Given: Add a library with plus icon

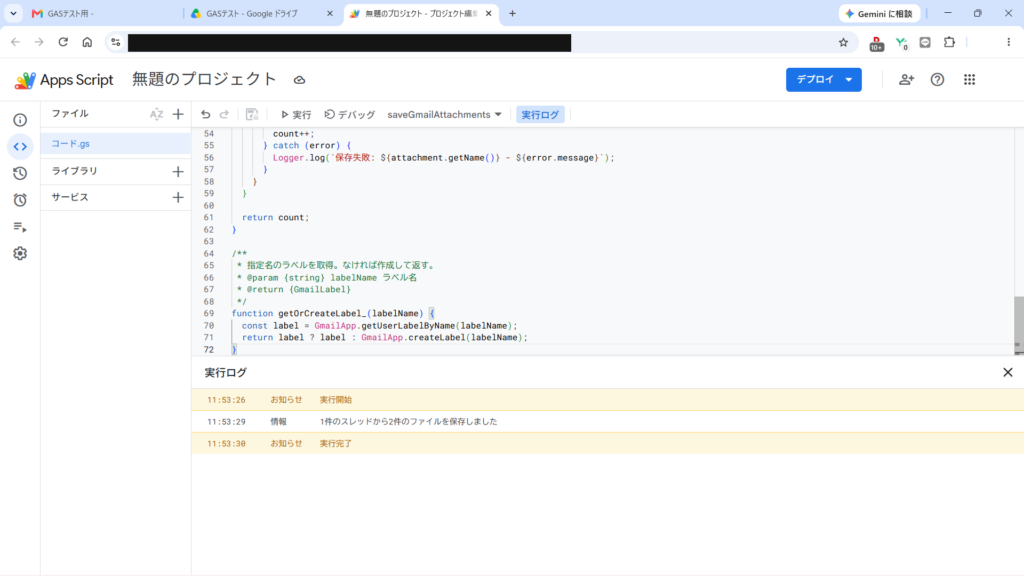Looking at the screenshot, I should 178,171.
